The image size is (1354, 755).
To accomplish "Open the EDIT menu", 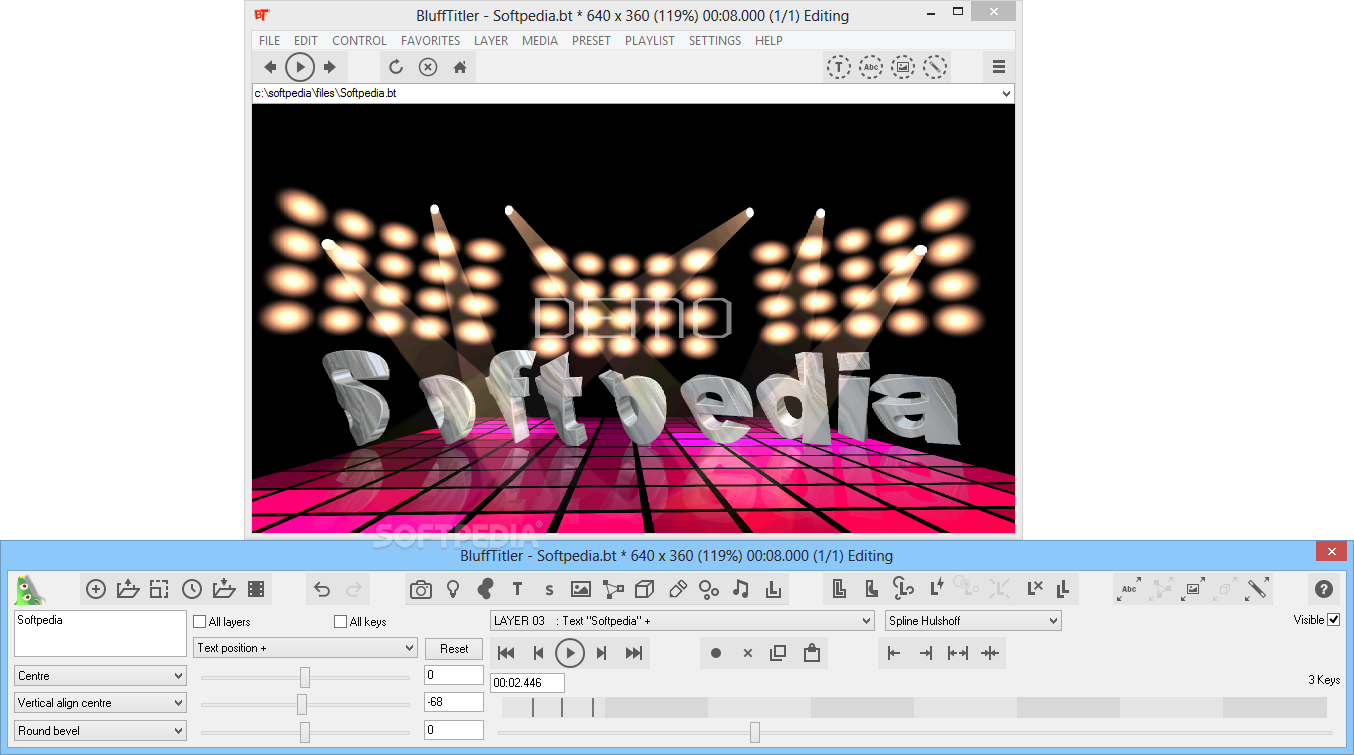I will tap(306, 41).
